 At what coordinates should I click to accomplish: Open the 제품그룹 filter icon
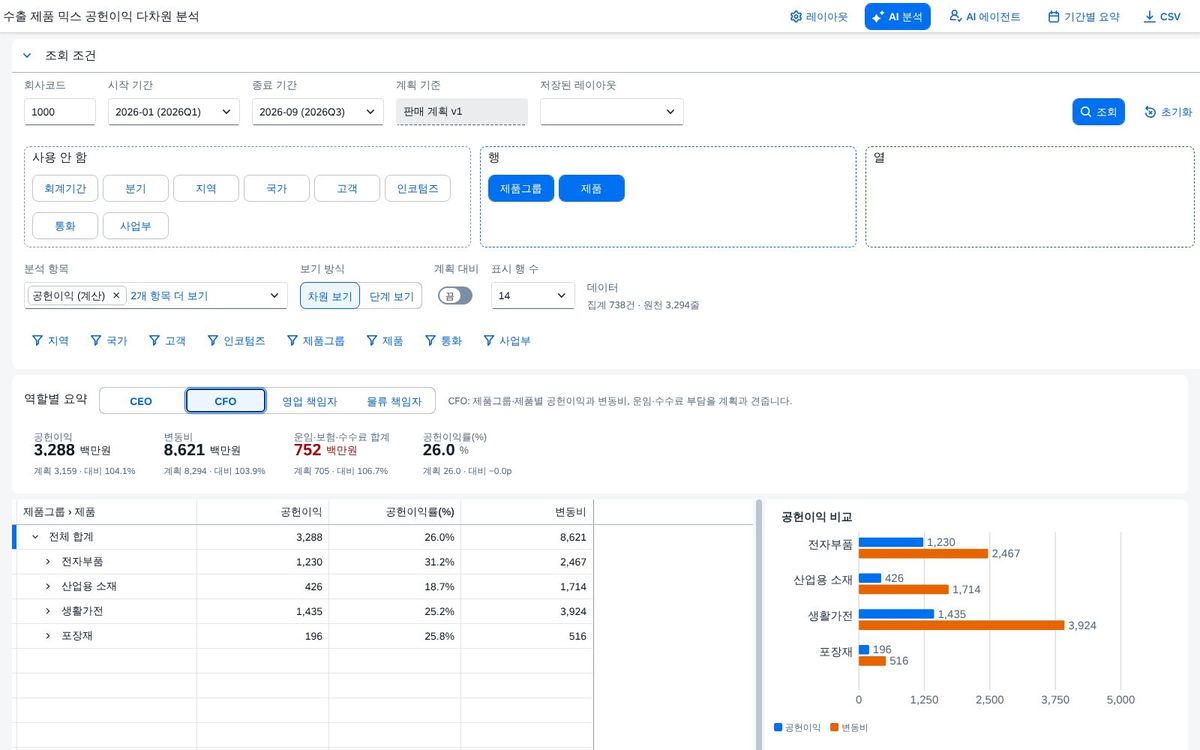click(x=315, y=341)
